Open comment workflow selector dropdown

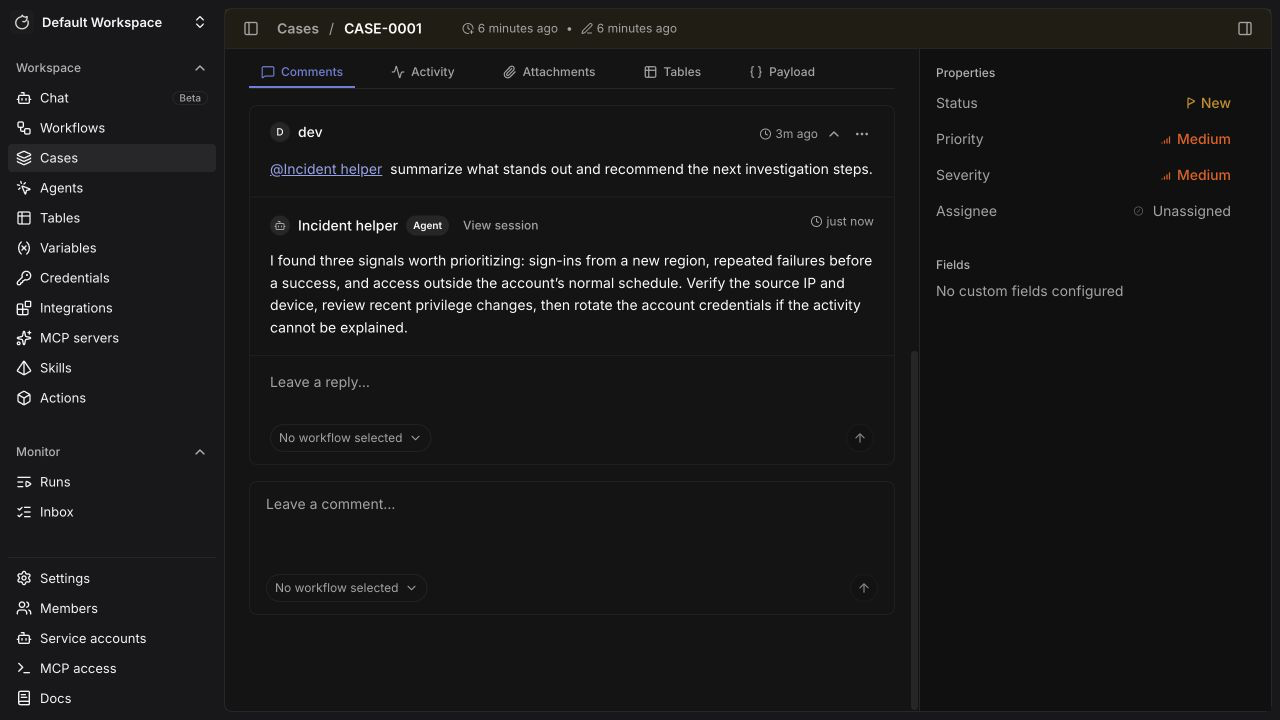pos(346,588)
